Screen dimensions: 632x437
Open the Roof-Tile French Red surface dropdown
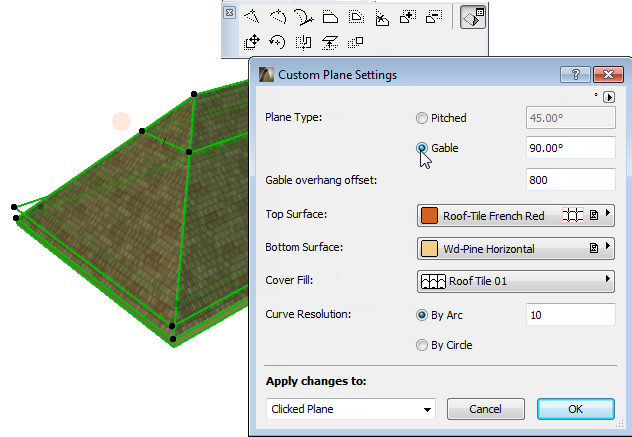tap(516, 215)
